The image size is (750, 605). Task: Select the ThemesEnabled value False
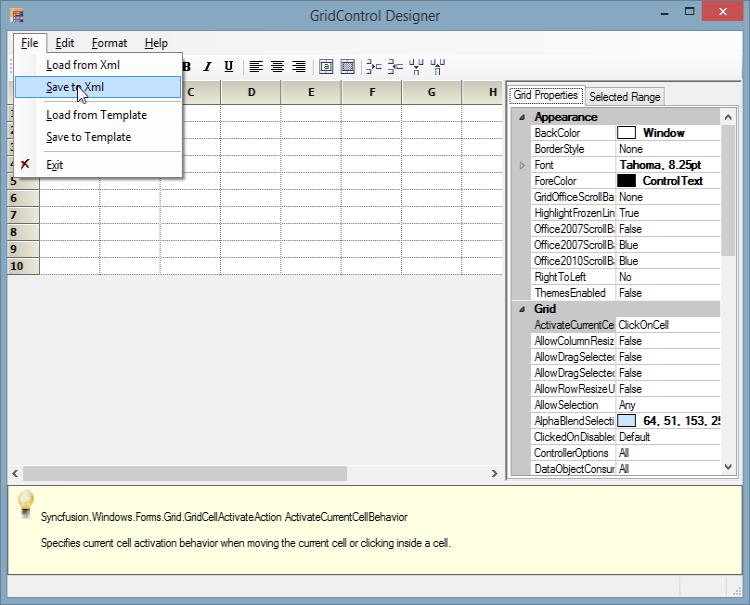coord(668,293)
